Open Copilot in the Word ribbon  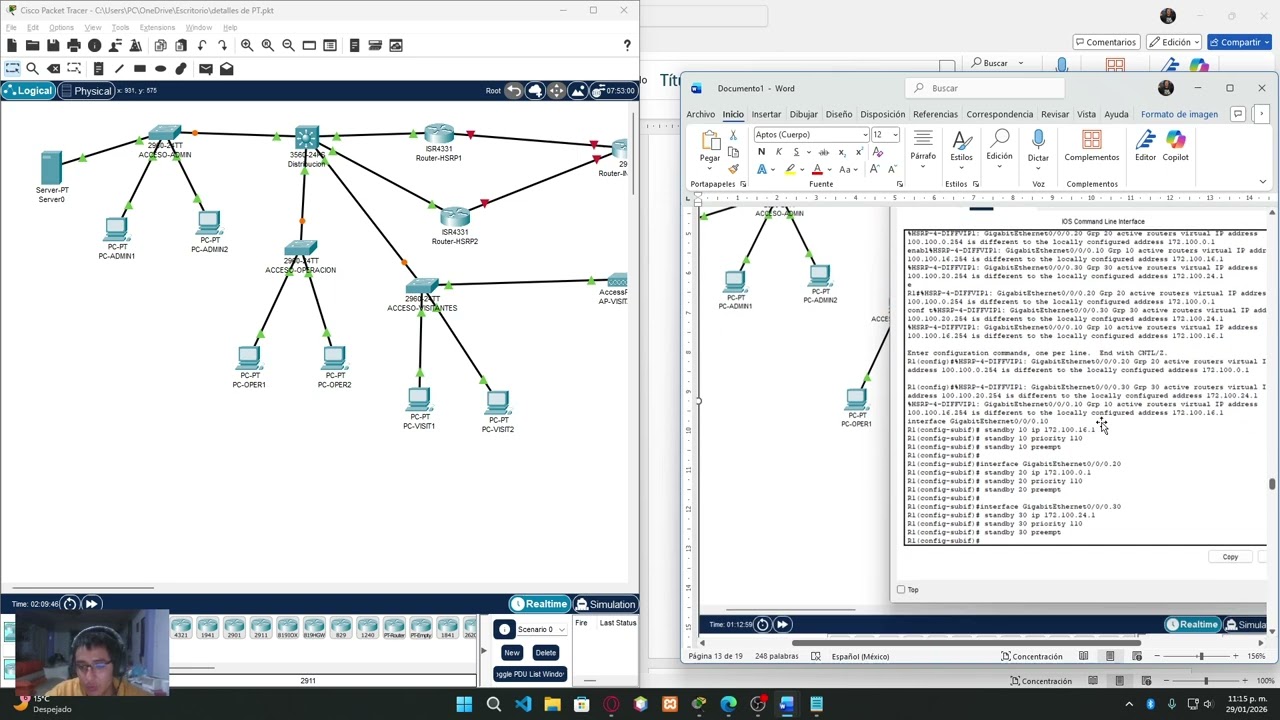(1175, 146)
